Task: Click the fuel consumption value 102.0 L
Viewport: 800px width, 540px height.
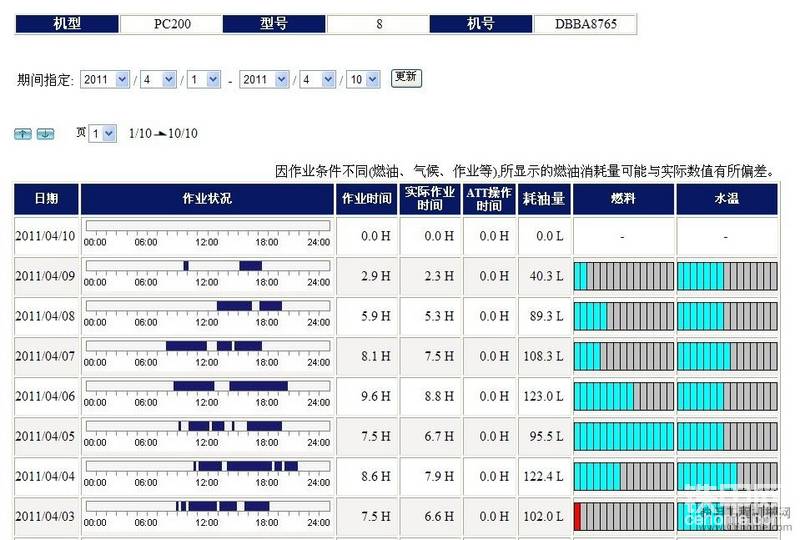Action: pyautogui.click(x=543, y=517)
